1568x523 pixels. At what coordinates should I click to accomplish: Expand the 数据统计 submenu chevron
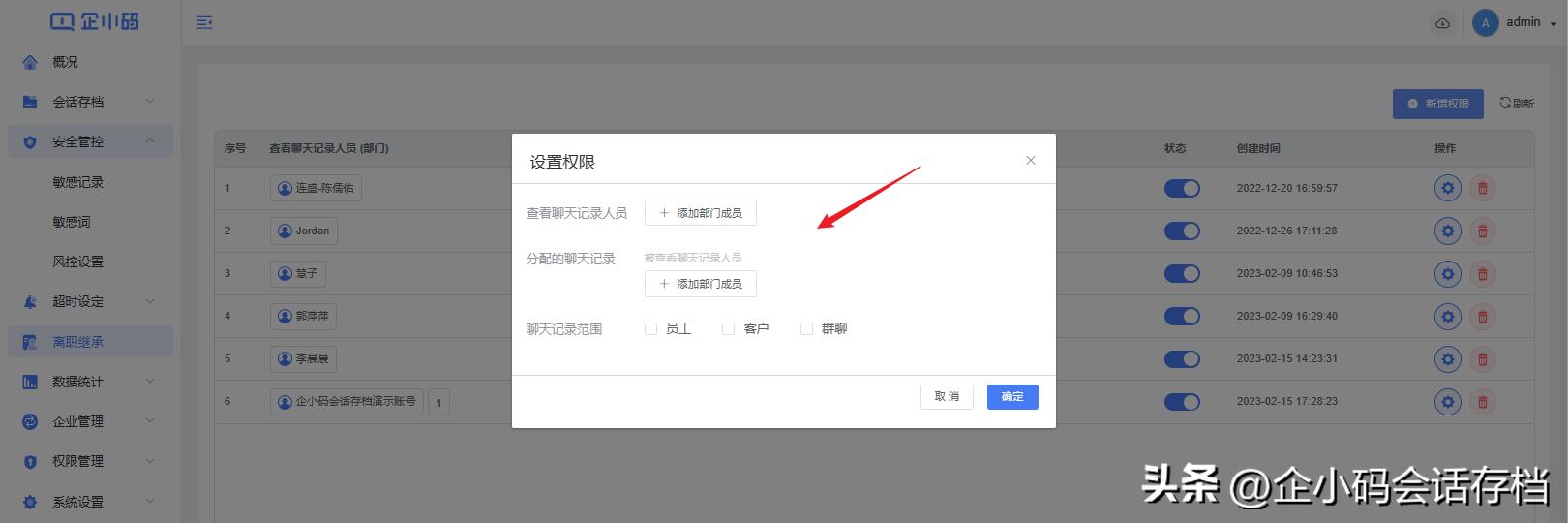[150, 382]
